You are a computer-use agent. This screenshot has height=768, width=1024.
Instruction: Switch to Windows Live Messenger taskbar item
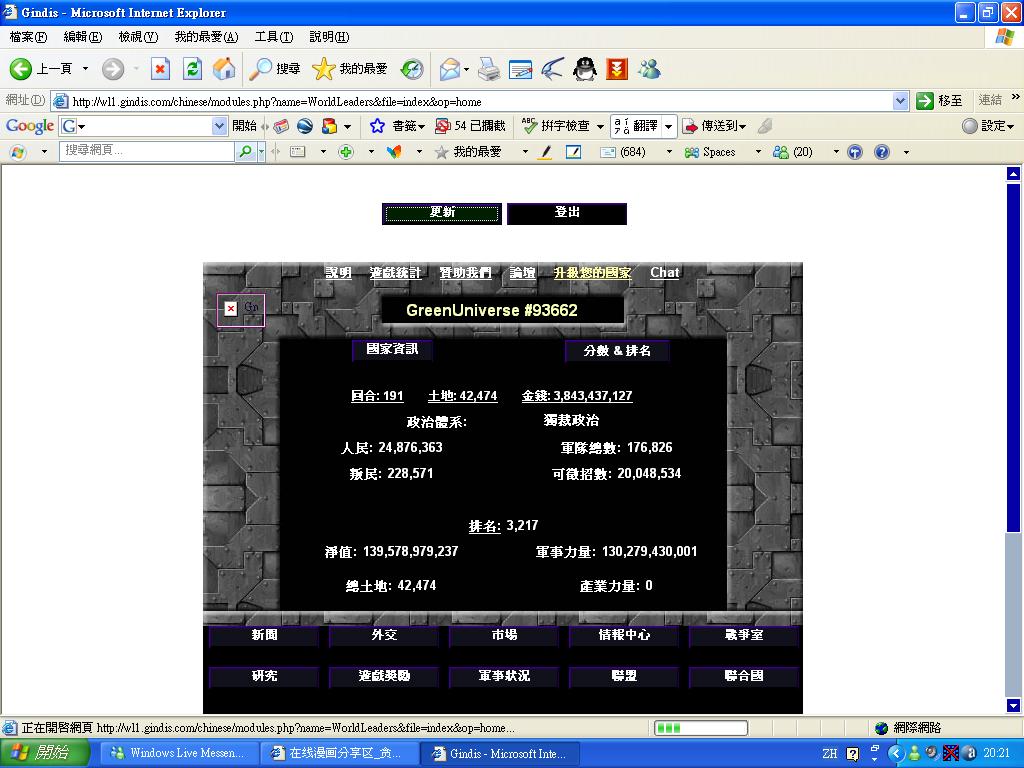coord(178,753)
